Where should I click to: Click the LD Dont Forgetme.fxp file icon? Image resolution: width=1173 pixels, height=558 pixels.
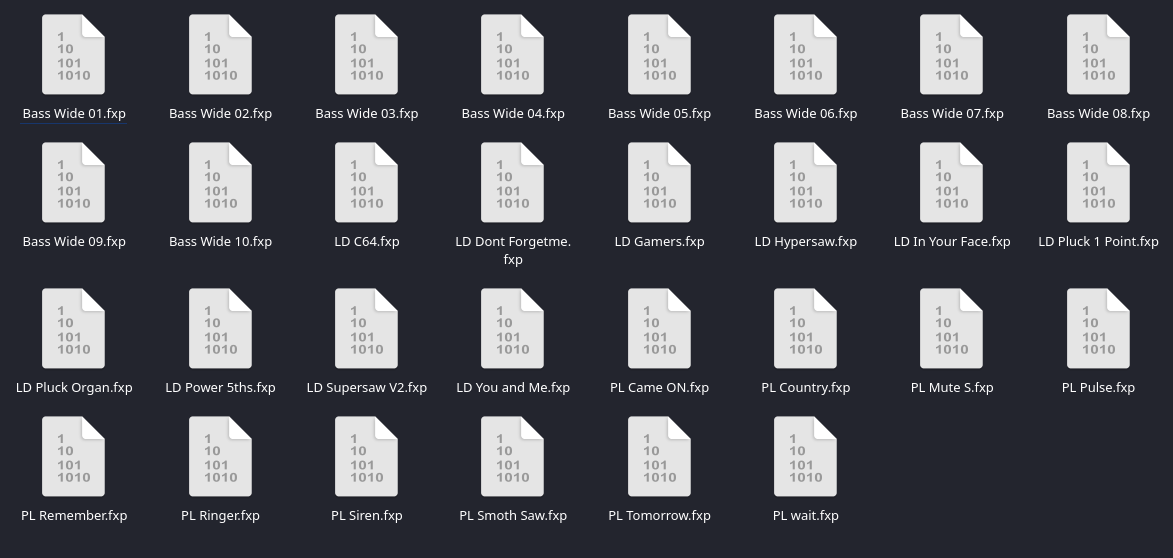512,183
